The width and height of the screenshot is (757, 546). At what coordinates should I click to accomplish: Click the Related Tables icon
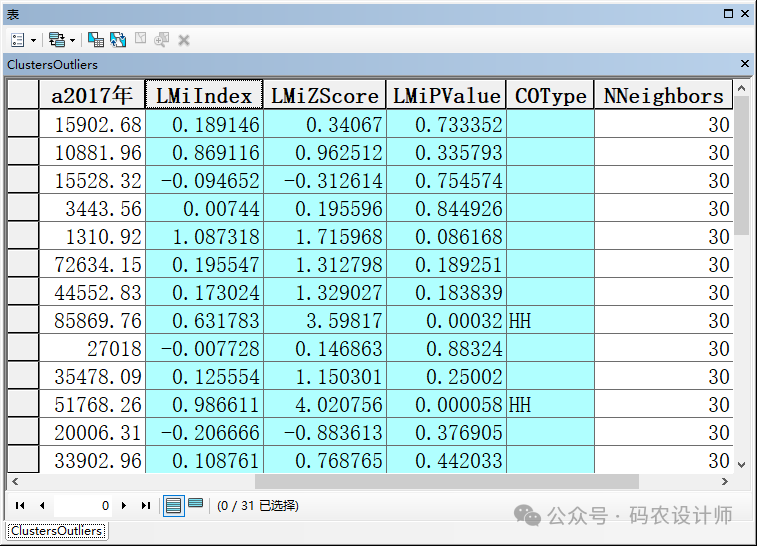point(56,40)
